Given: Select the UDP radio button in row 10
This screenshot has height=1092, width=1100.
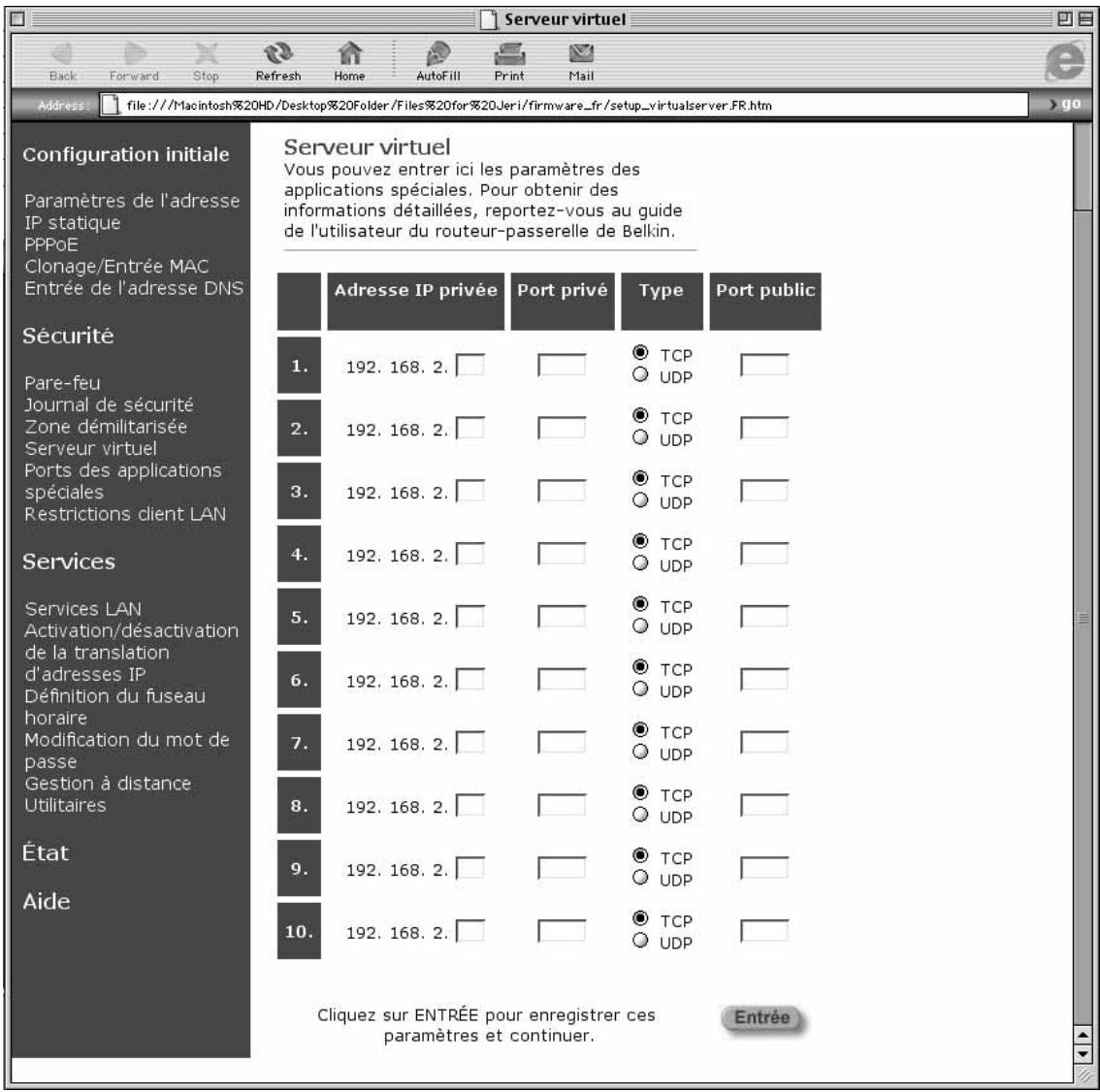Looking at the screenshot, I should pyautogui.click(x=640, y=940).
